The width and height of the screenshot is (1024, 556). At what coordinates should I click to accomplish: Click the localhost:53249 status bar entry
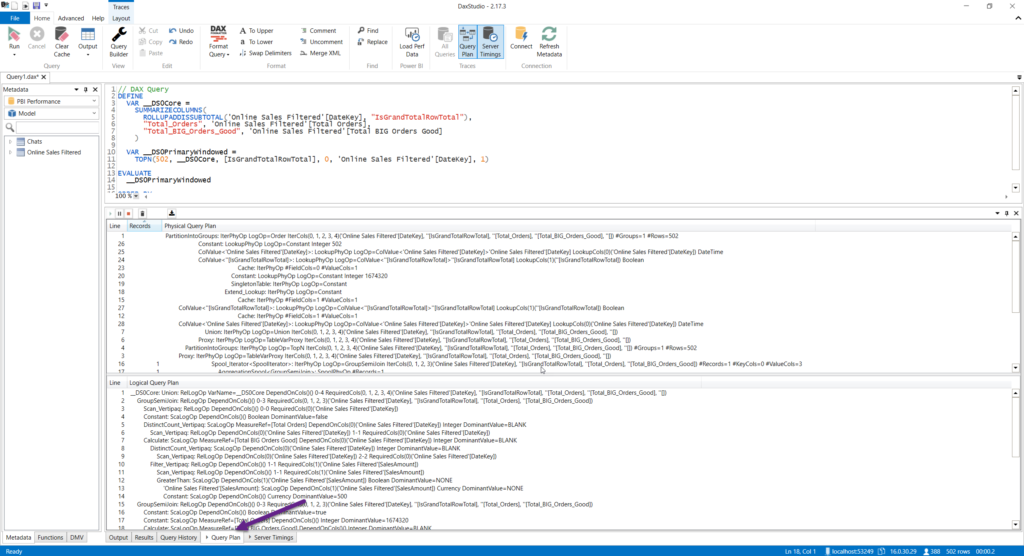849,551
